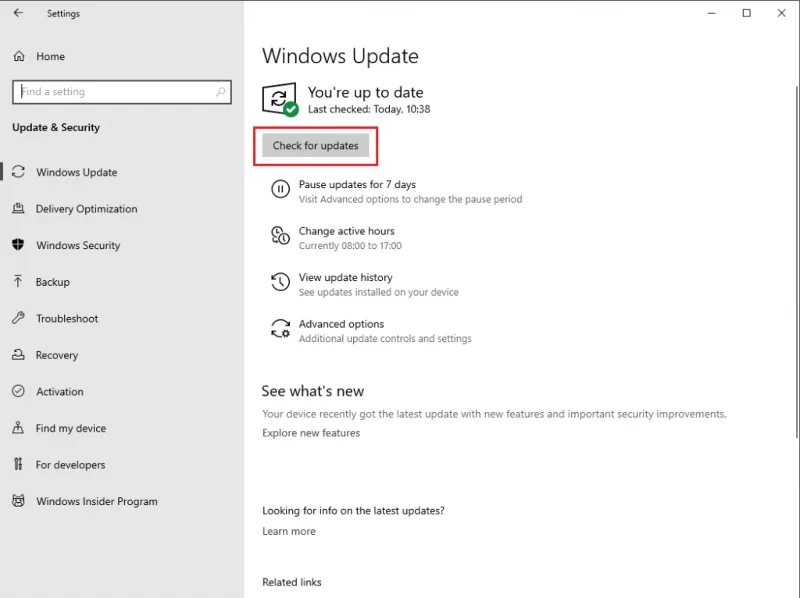
Task: Click the vertical scrollbar on the right
Action: tap(796, 262)
